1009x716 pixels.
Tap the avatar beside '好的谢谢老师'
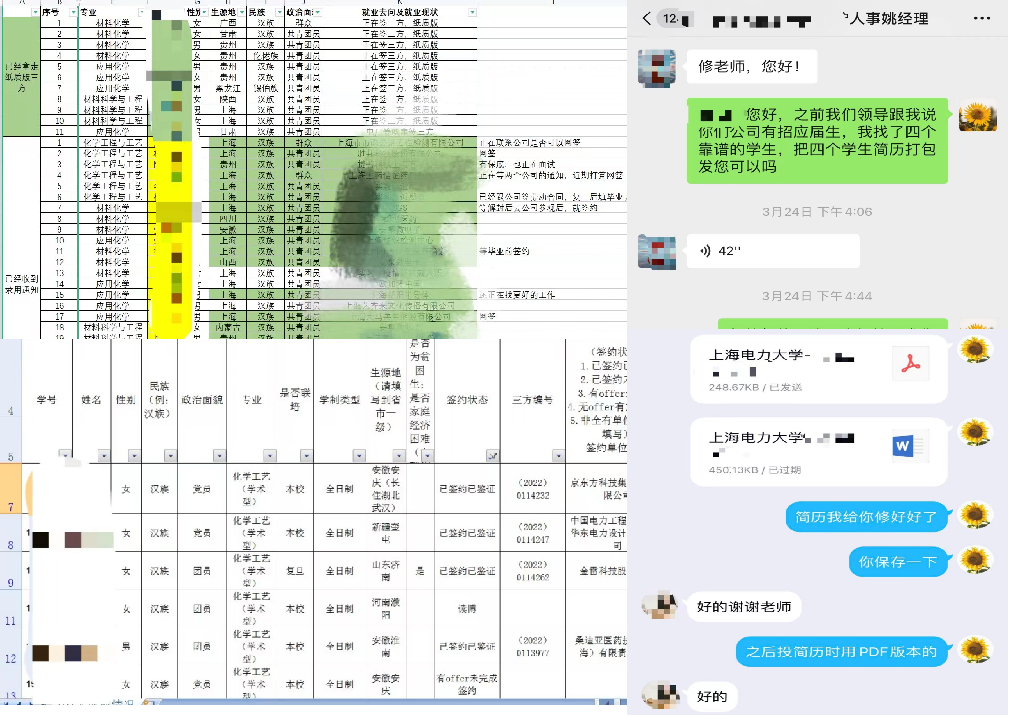point(660,605)
